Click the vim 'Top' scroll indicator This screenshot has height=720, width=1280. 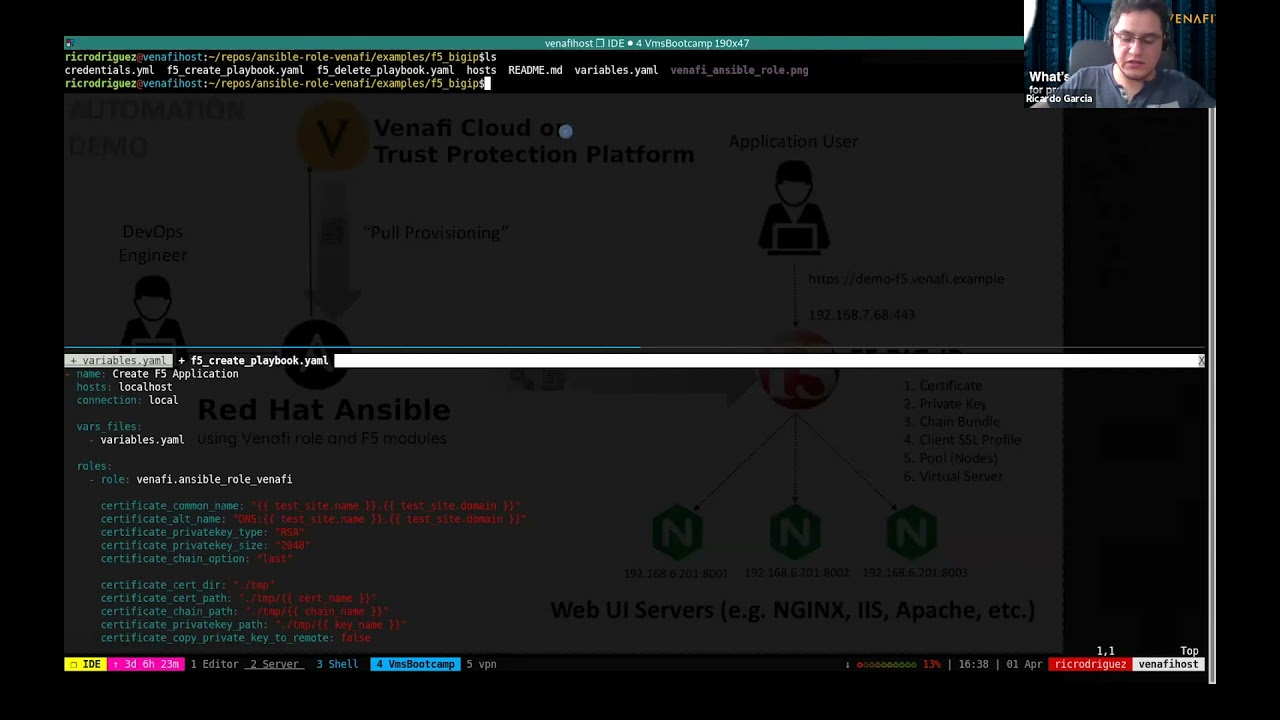1189,651
